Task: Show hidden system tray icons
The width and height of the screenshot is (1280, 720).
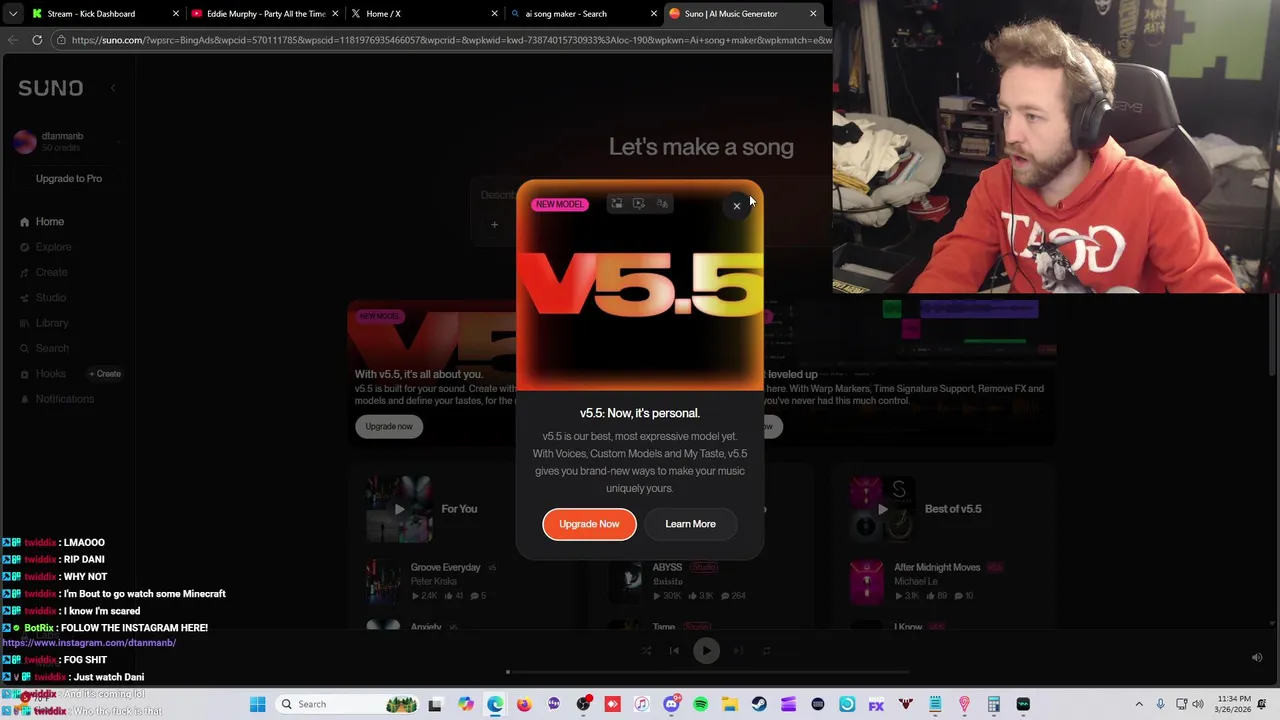Action: click(1138, 704)
